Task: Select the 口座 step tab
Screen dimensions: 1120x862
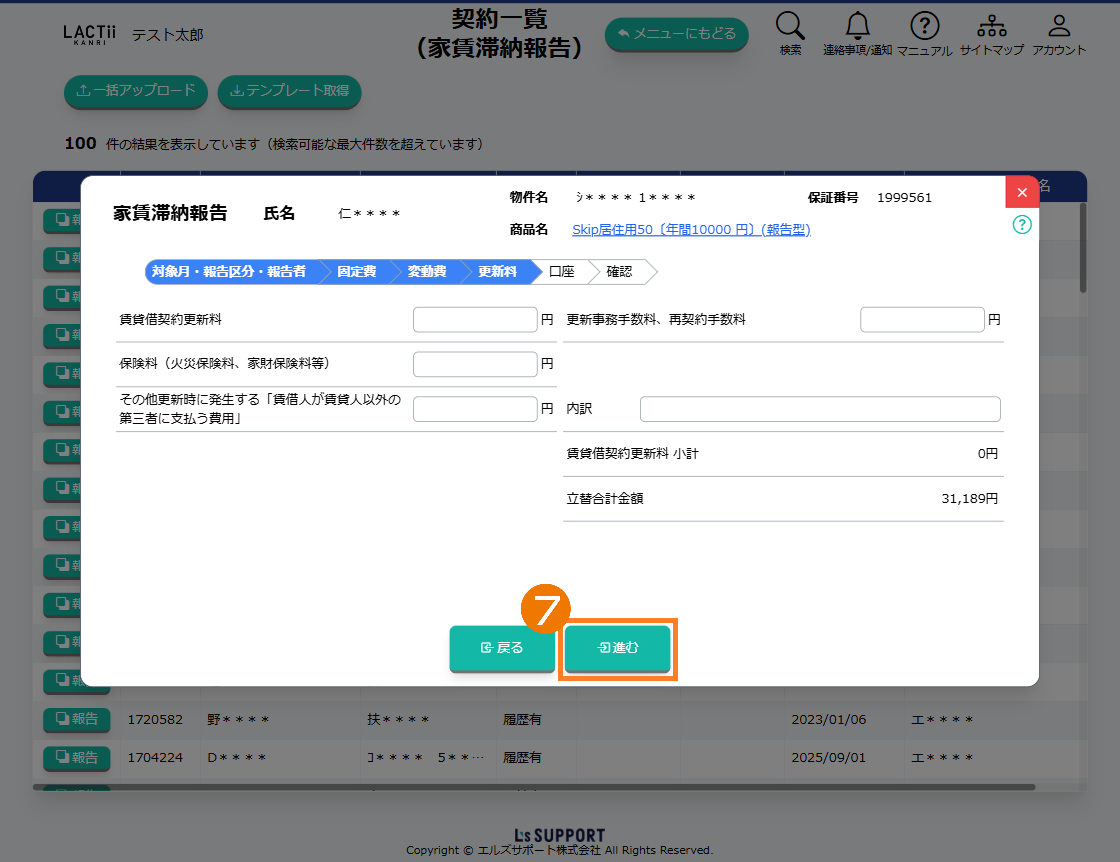Action: [x=561, y=271]
